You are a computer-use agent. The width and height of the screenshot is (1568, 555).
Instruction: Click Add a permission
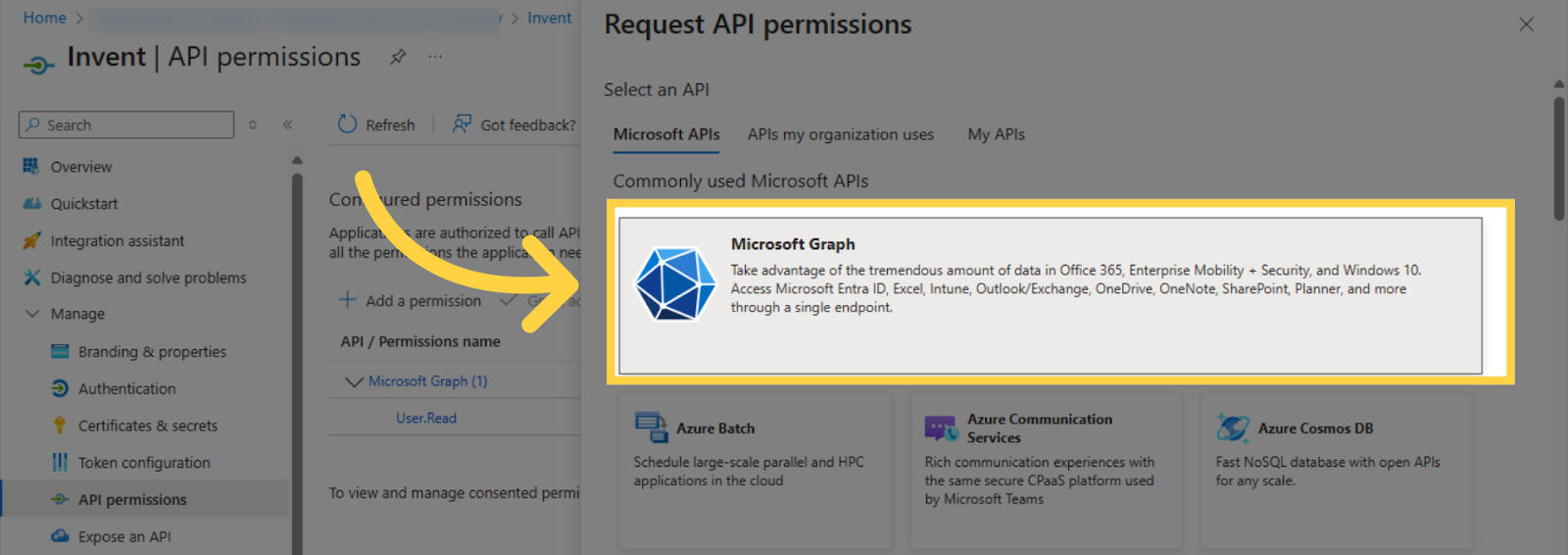(x=410, y=300)
